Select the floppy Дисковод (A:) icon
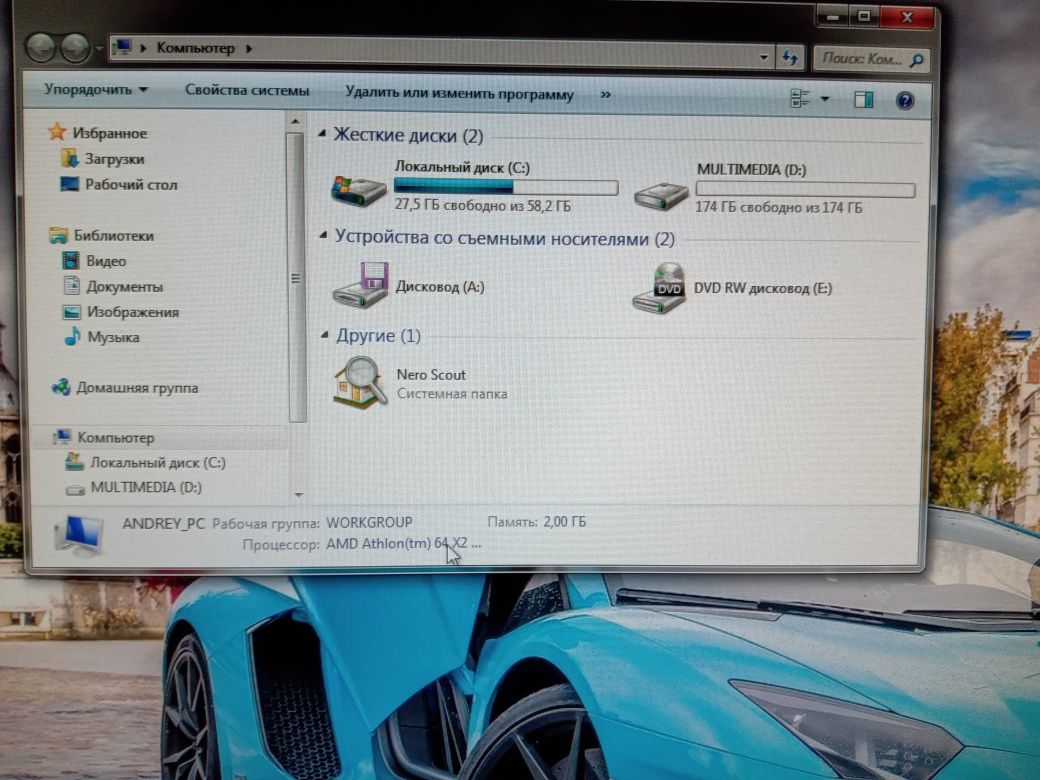 coord(361,285)
